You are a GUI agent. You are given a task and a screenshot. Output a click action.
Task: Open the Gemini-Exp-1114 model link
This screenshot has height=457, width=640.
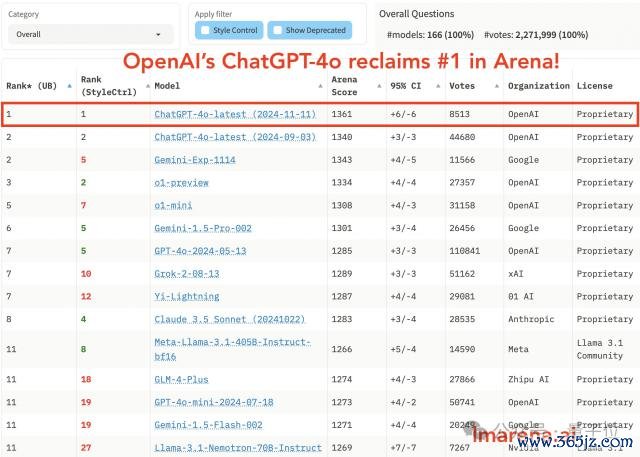pos(195,160)
